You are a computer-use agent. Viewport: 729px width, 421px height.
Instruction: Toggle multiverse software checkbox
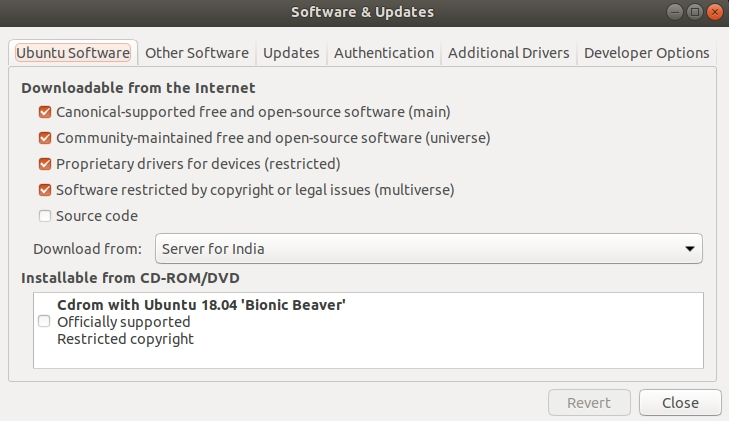[45, 190]
